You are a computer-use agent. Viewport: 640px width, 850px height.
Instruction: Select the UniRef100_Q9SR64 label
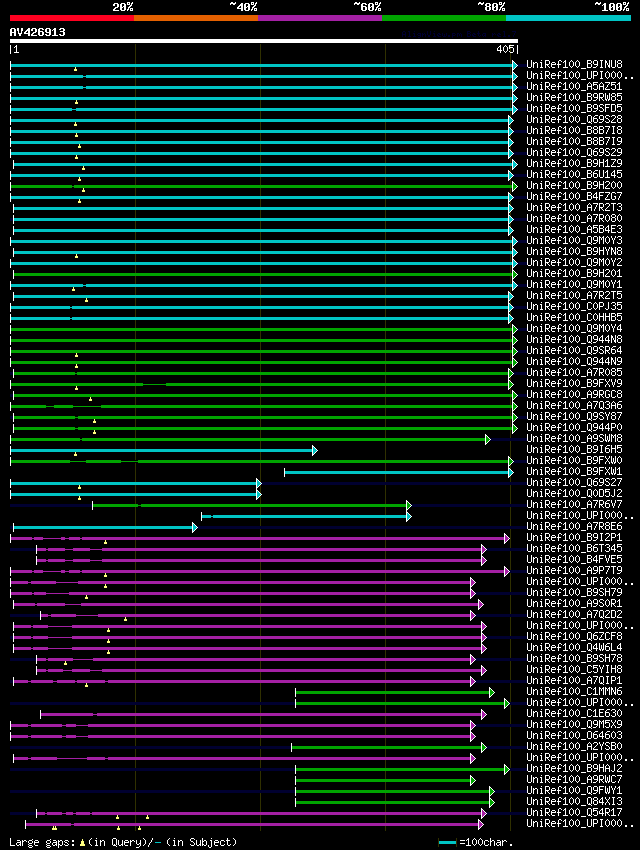coord(574,350)
